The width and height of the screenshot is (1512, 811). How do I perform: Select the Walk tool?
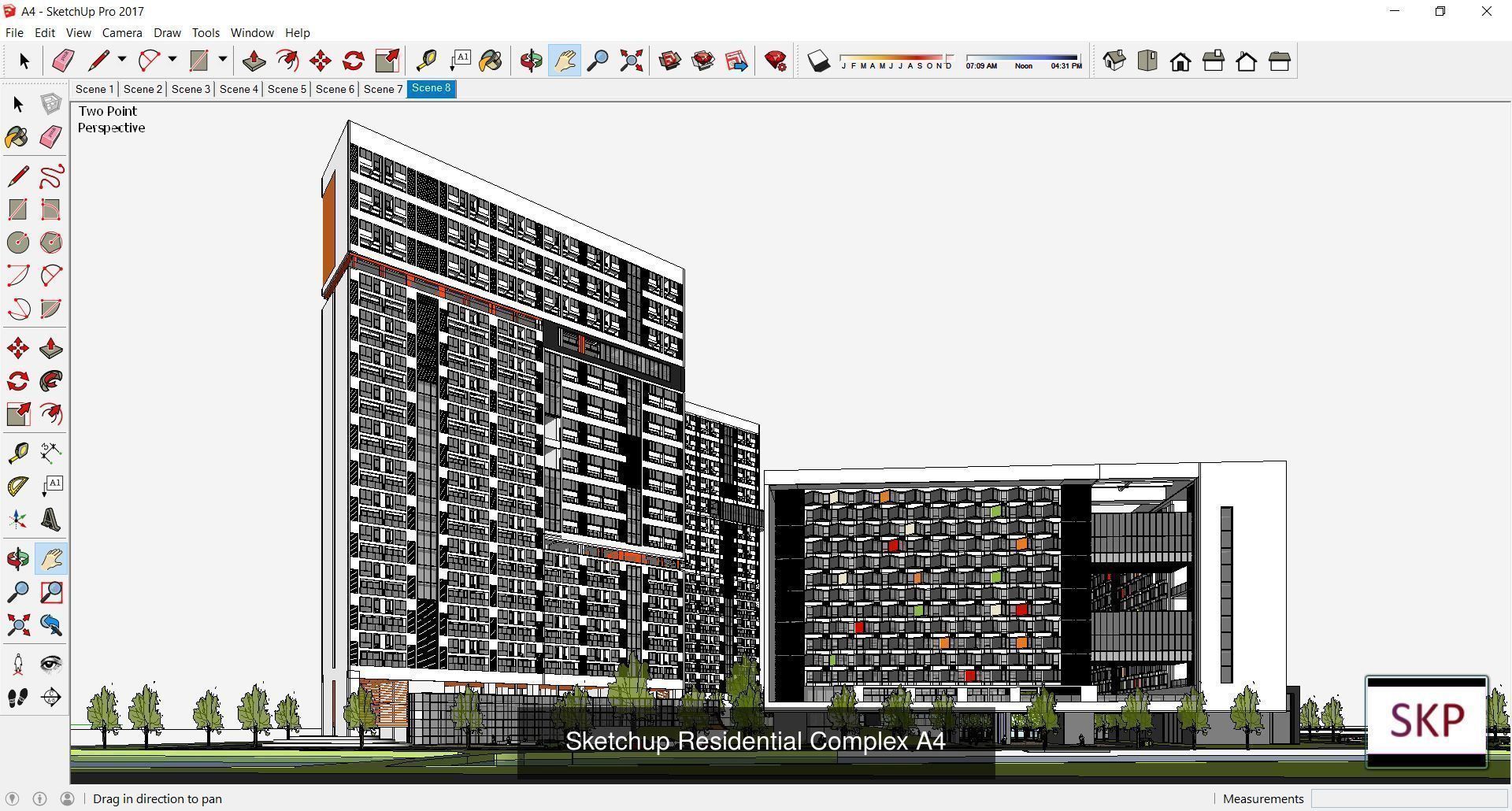pyautogui.click(x=17, y=696)
